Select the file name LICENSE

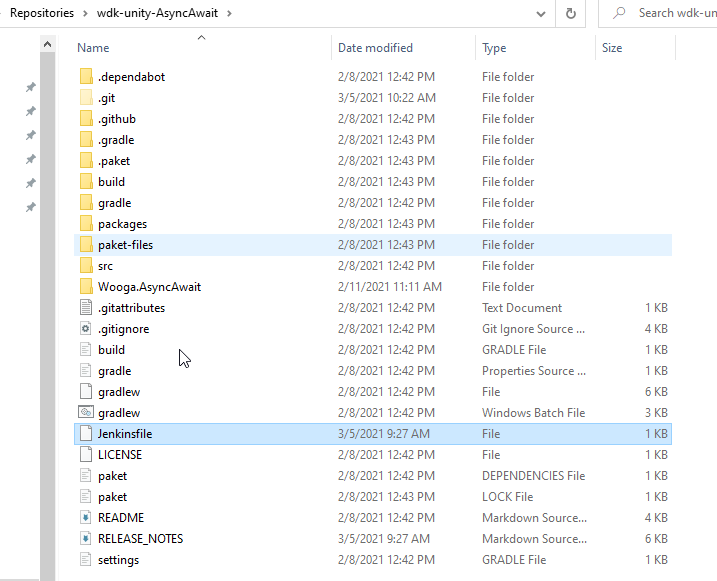(120, 455)
